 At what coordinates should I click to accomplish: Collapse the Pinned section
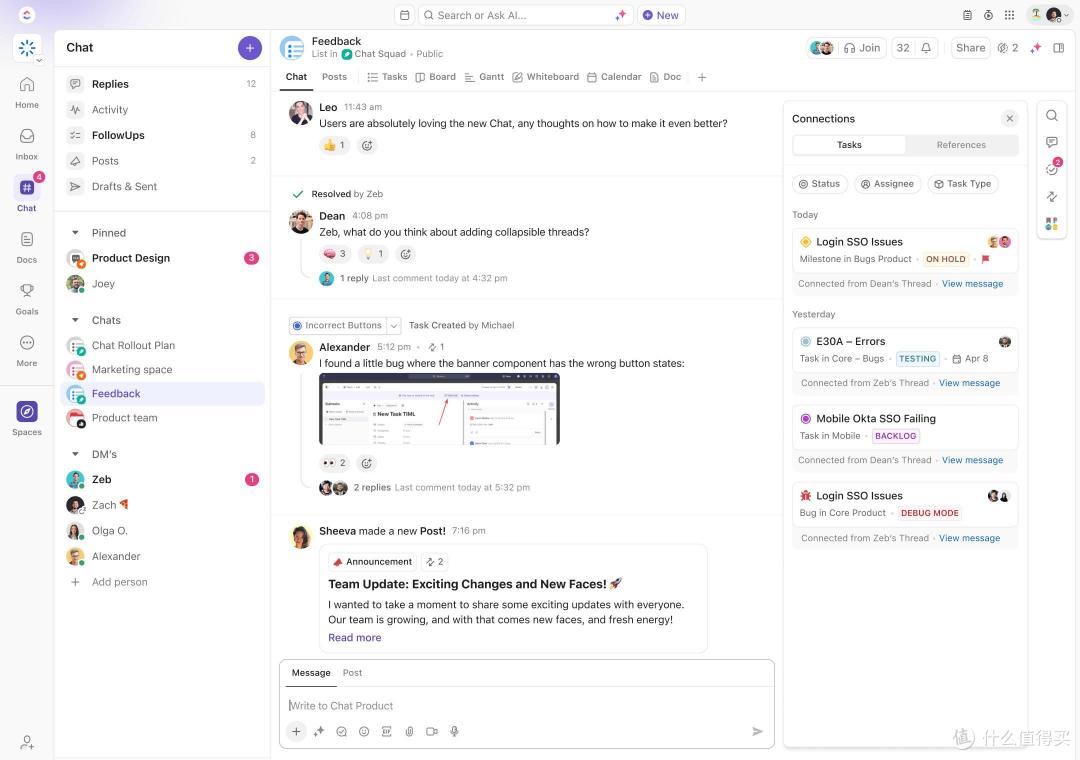(x=75, y=233)
